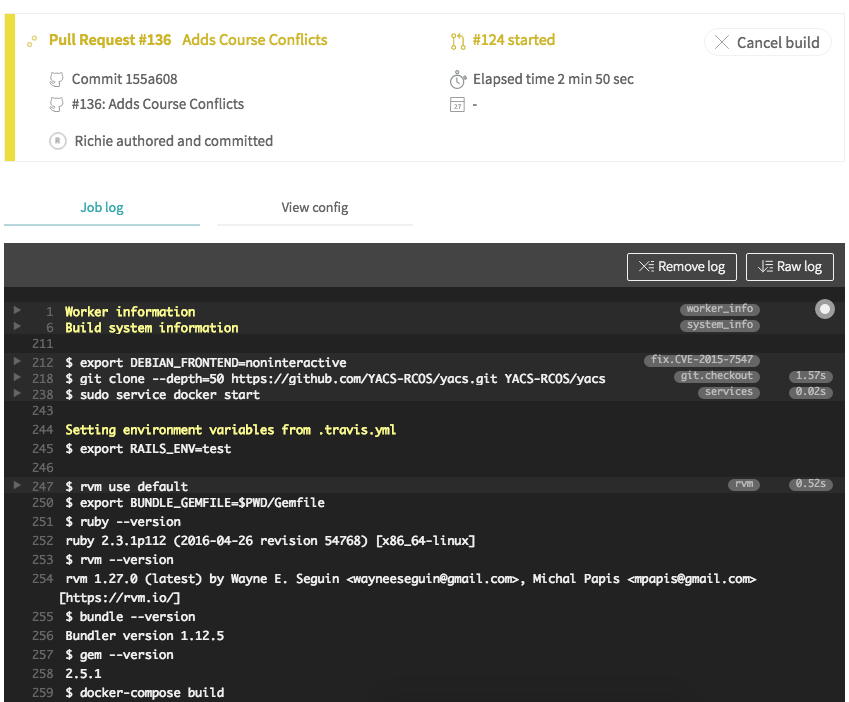Click the system_info tag
849x702 pixels.
pos(720,325)
